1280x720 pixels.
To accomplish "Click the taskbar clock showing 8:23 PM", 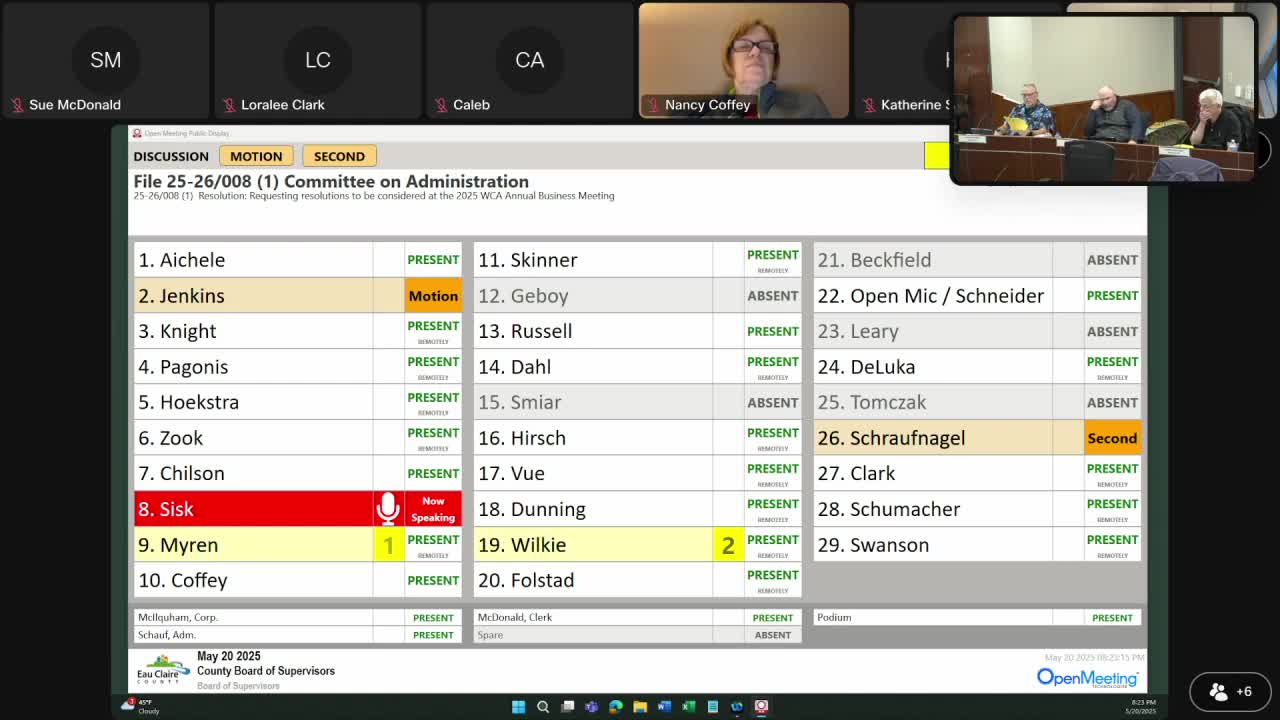I will coord(1142,707).
